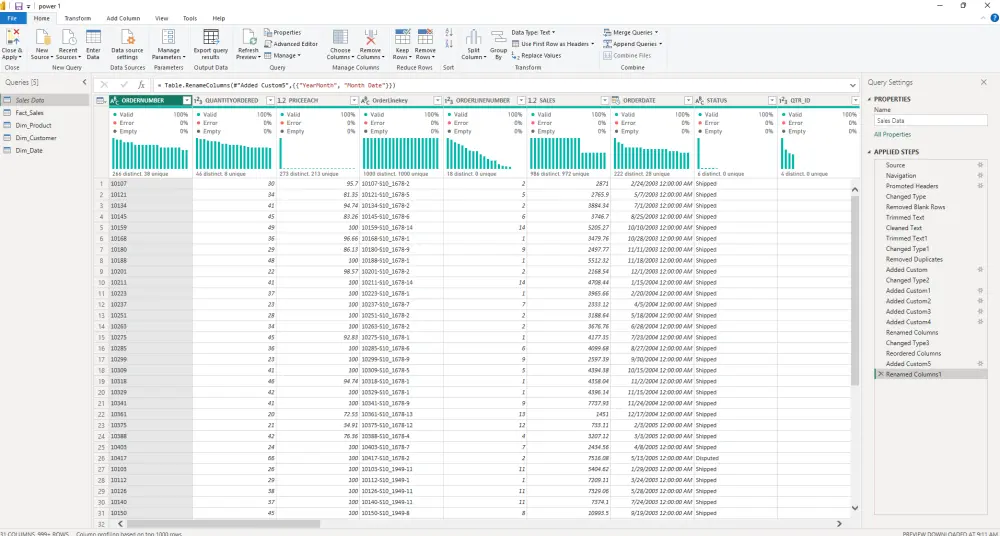
Task: Open SALES column filter dropdown
Action: (605, 100)
